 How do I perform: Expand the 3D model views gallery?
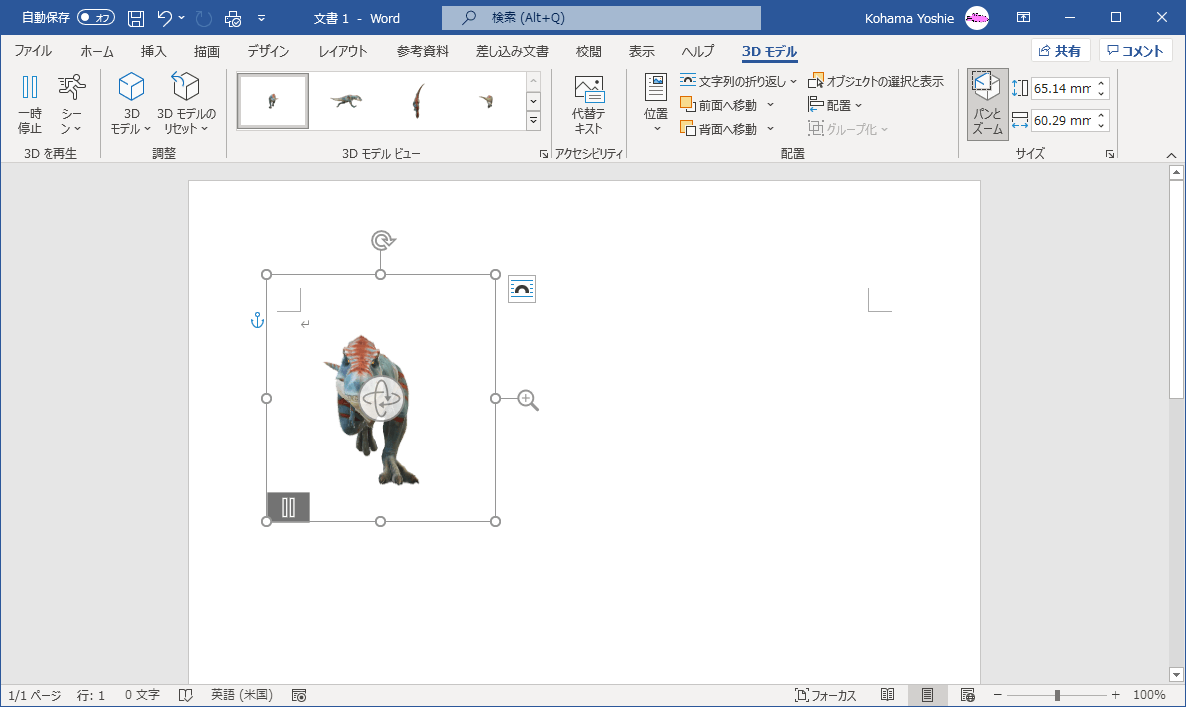click(x=533, y=122)
